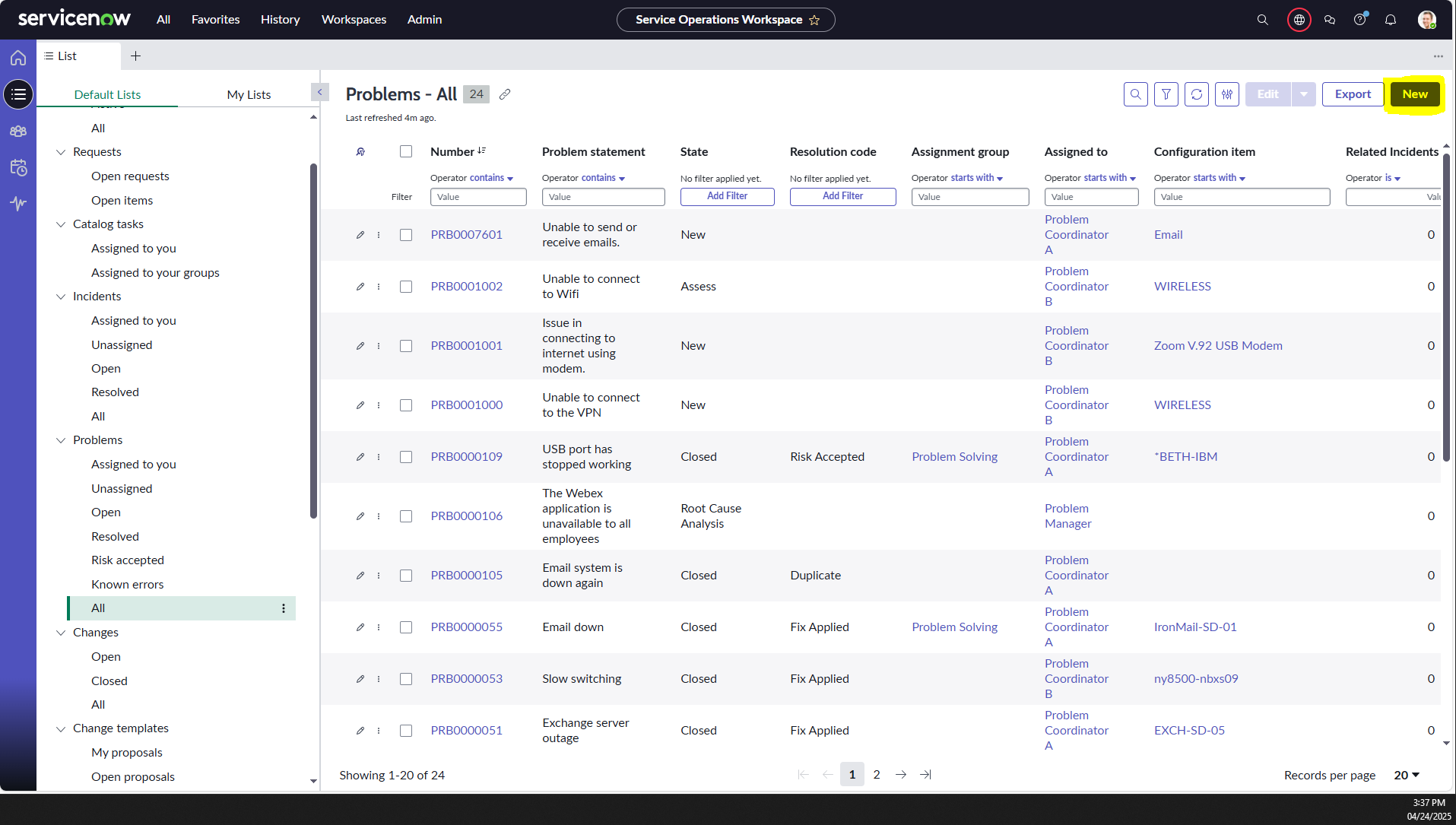This screenshot has height=825, width=1456.
Task: Go to page 2 of the list
Action: [x=876, y=774]
